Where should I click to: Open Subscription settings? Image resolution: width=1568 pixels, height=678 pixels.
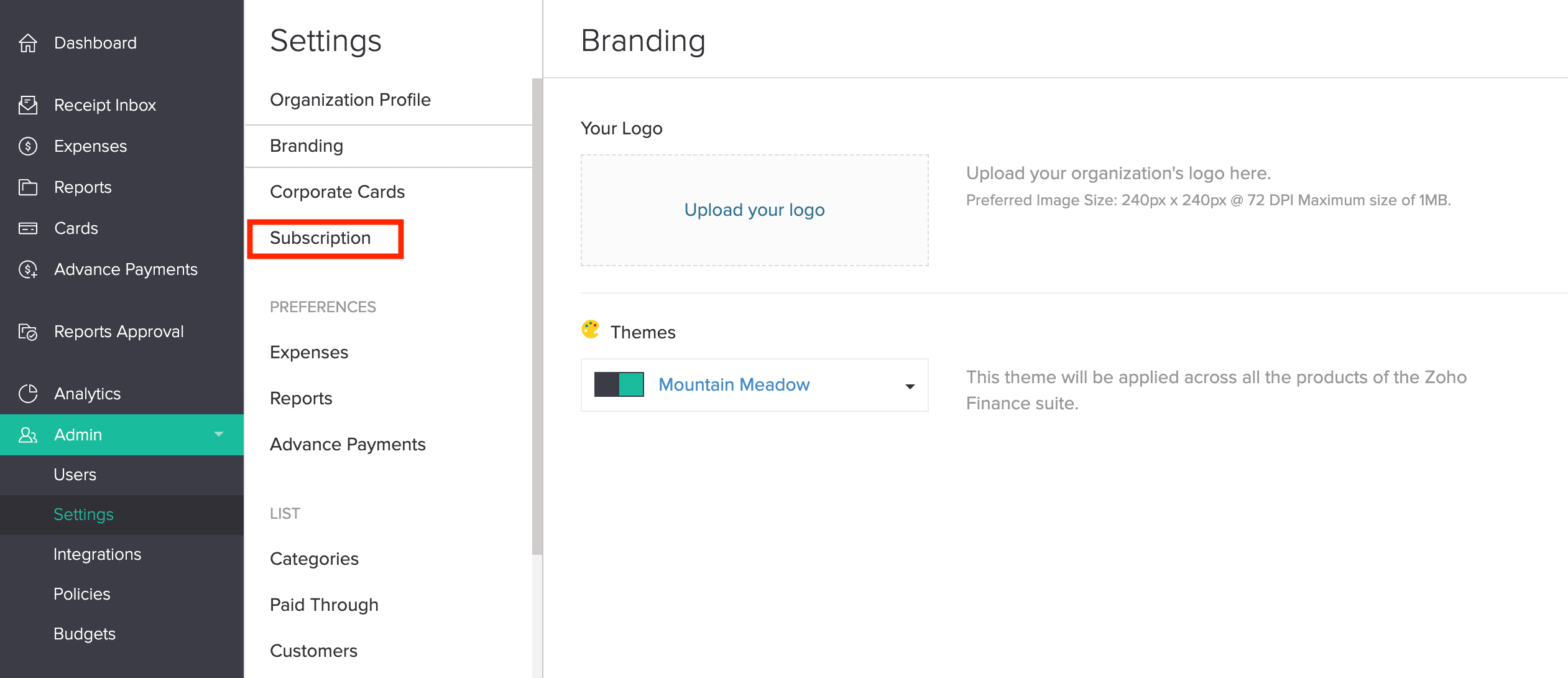point(320,238)
